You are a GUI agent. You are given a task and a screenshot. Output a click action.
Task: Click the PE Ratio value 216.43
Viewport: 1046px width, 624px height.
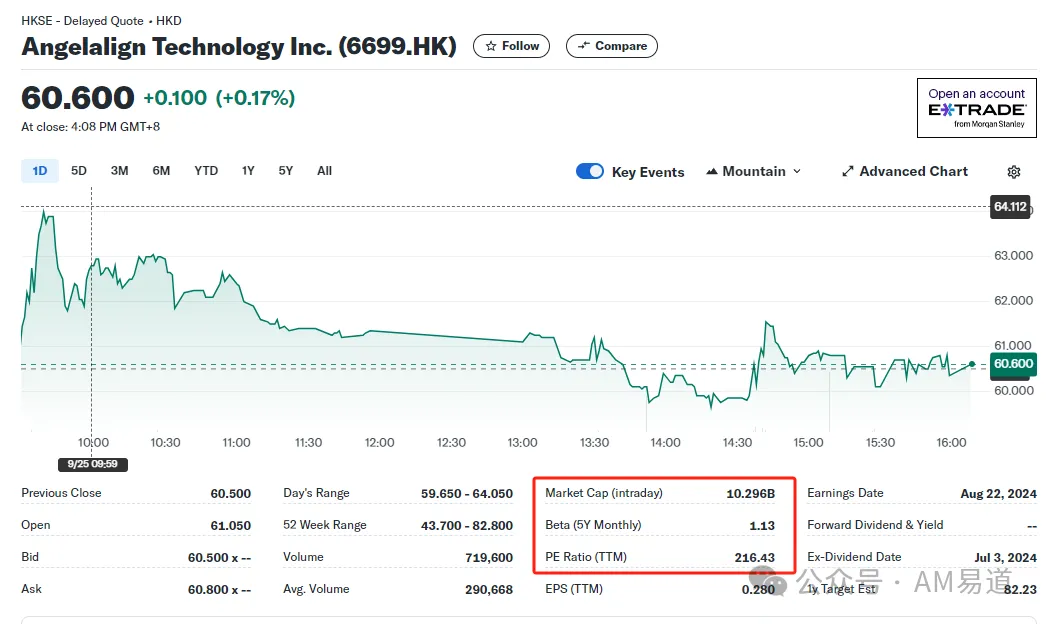coord(754,558)
